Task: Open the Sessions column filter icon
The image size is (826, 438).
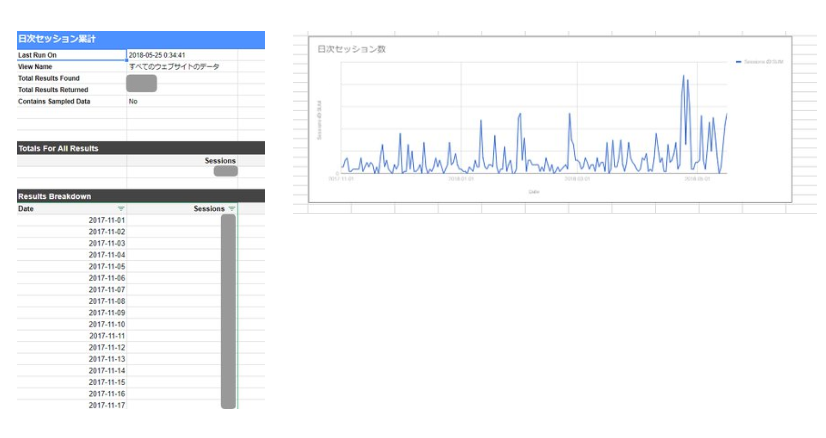Action: pos(232,208)
